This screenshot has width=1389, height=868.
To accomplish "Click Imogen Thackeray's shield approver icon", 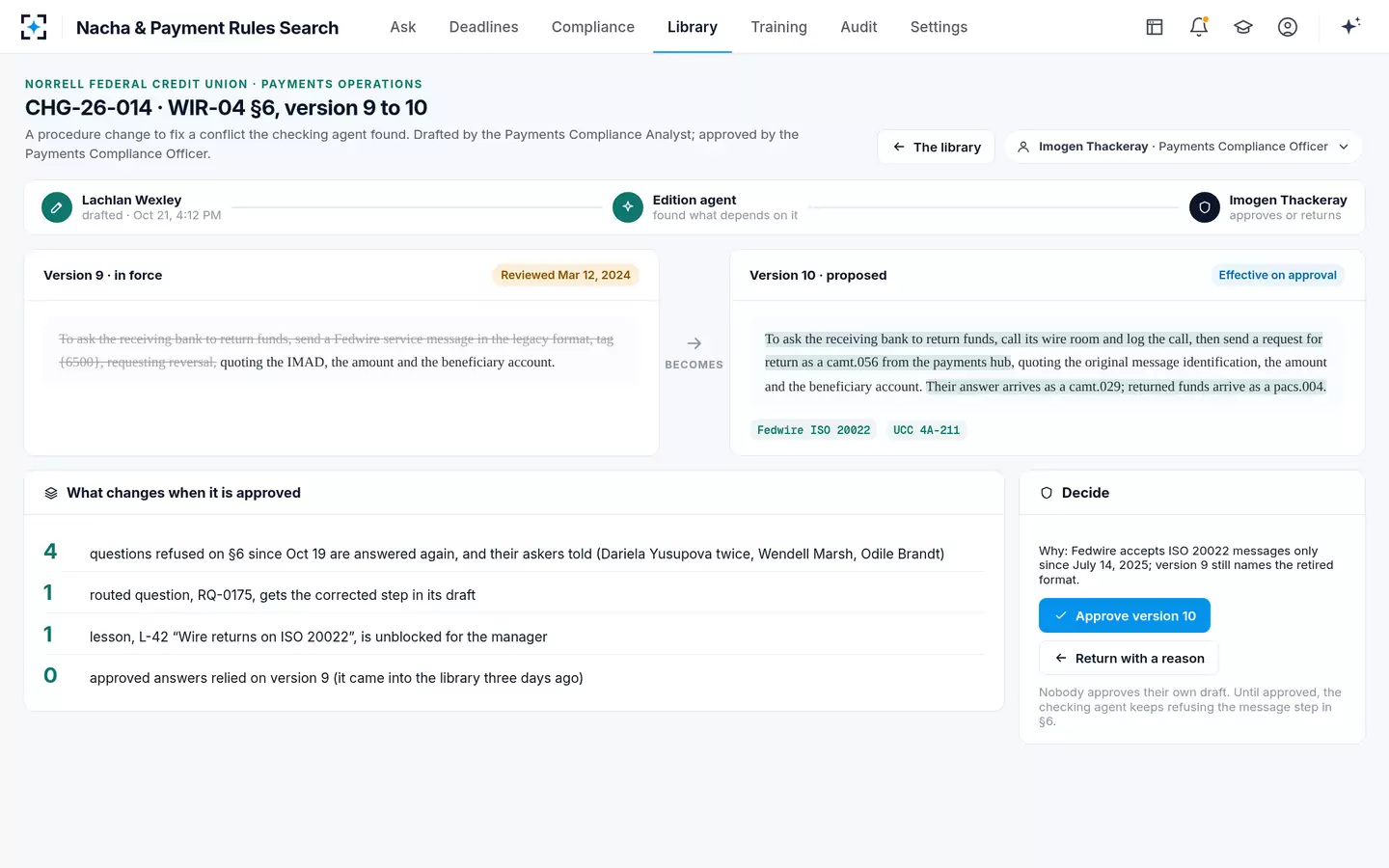I will [x=1205, y=207].
